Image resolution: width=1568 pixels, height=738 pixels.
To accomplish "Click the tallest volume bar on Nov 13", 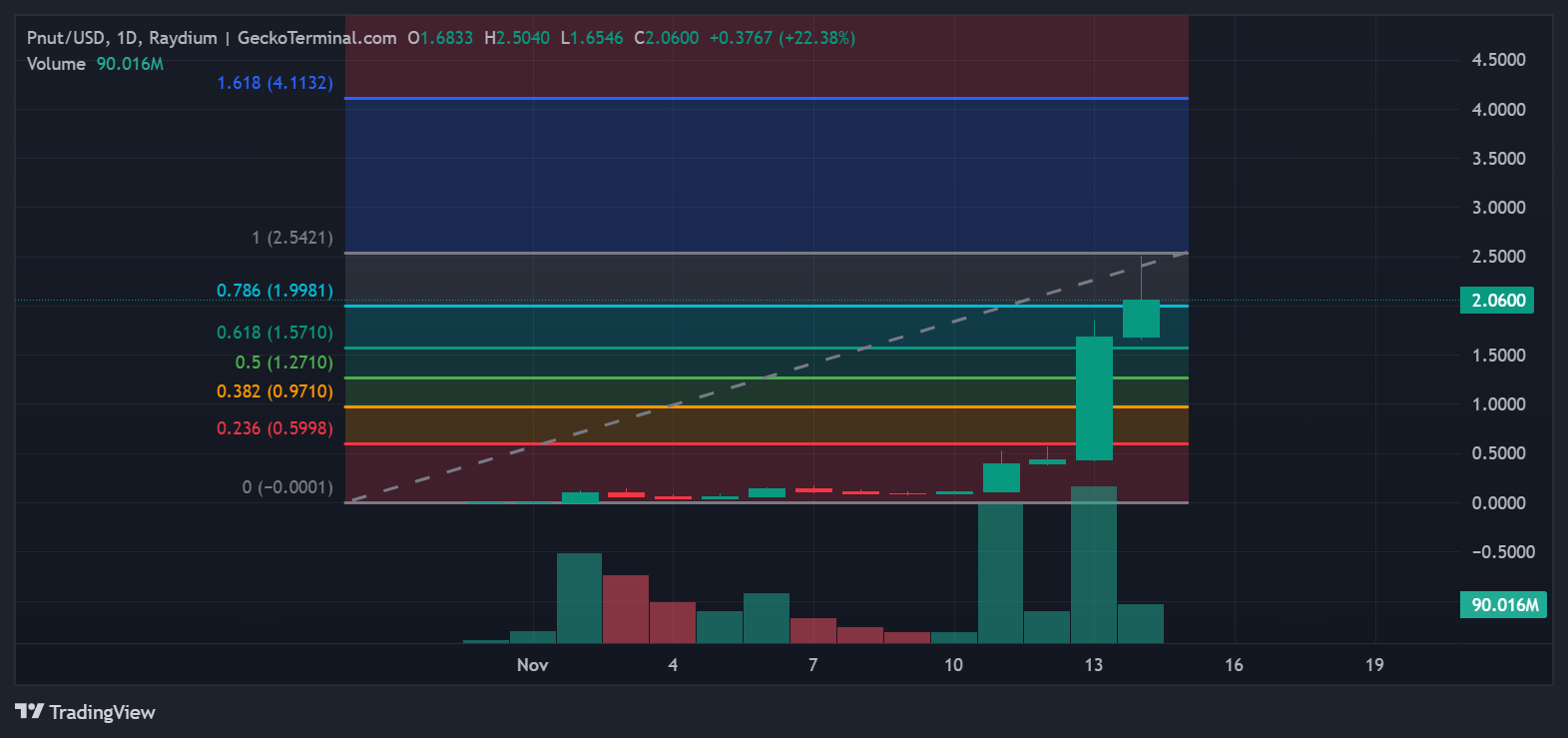I will (1094, 564).
